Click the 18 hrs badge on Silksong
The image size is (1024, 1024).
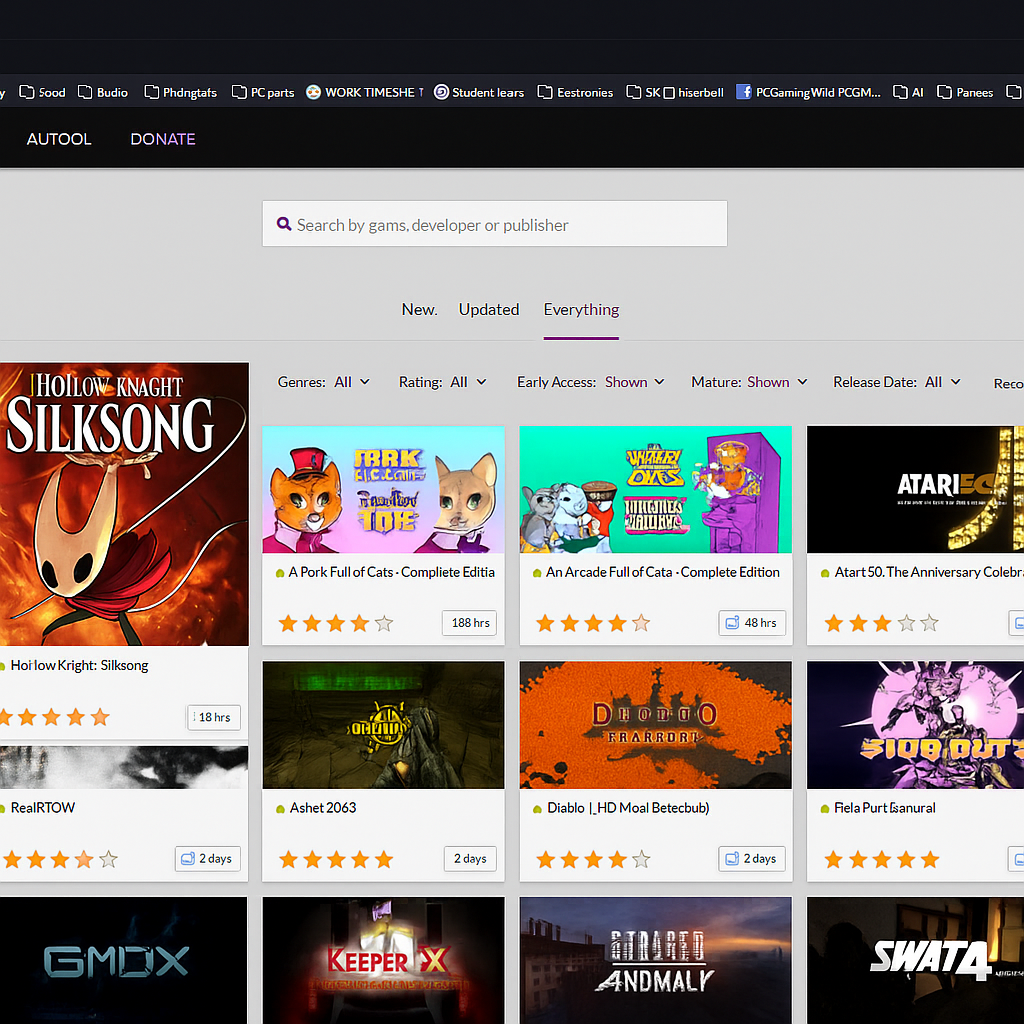[x=214, y=717]
